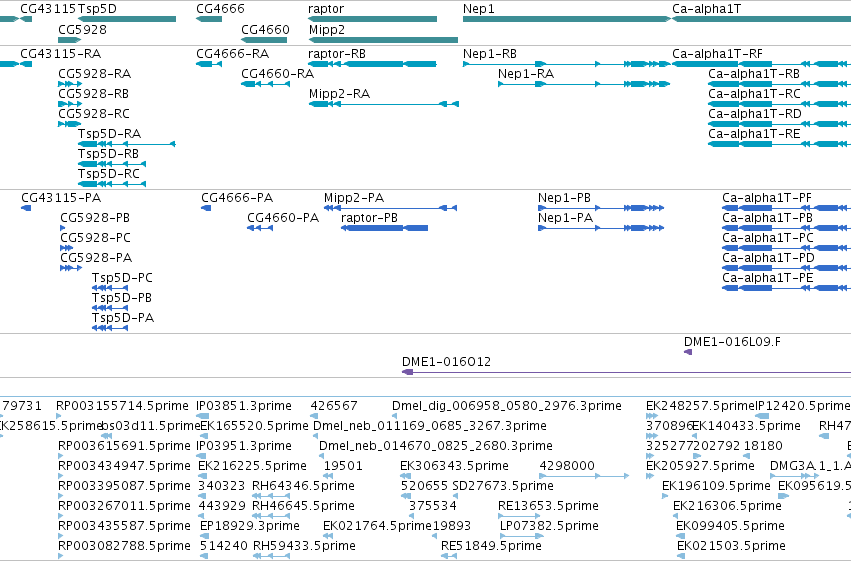Click the CG4666 gene label
Screen dimensions: 851x561
pyautogui.click(x=220, y=9)
